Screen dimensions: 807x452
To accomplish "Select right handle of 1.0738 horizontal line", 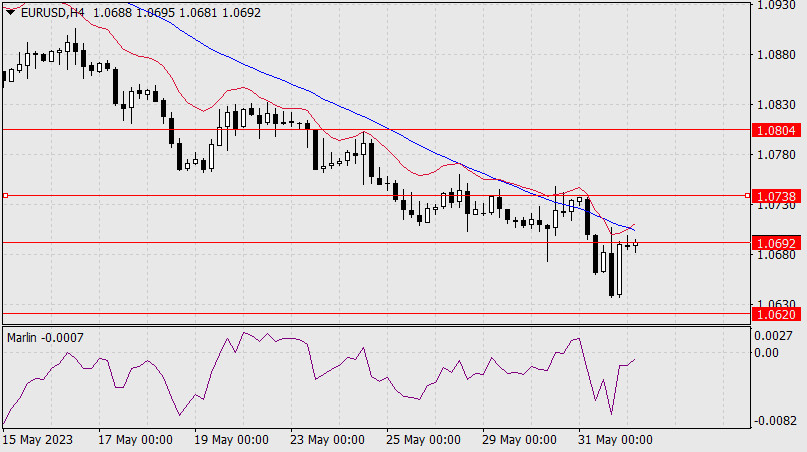I will click(x=747, y=196).
